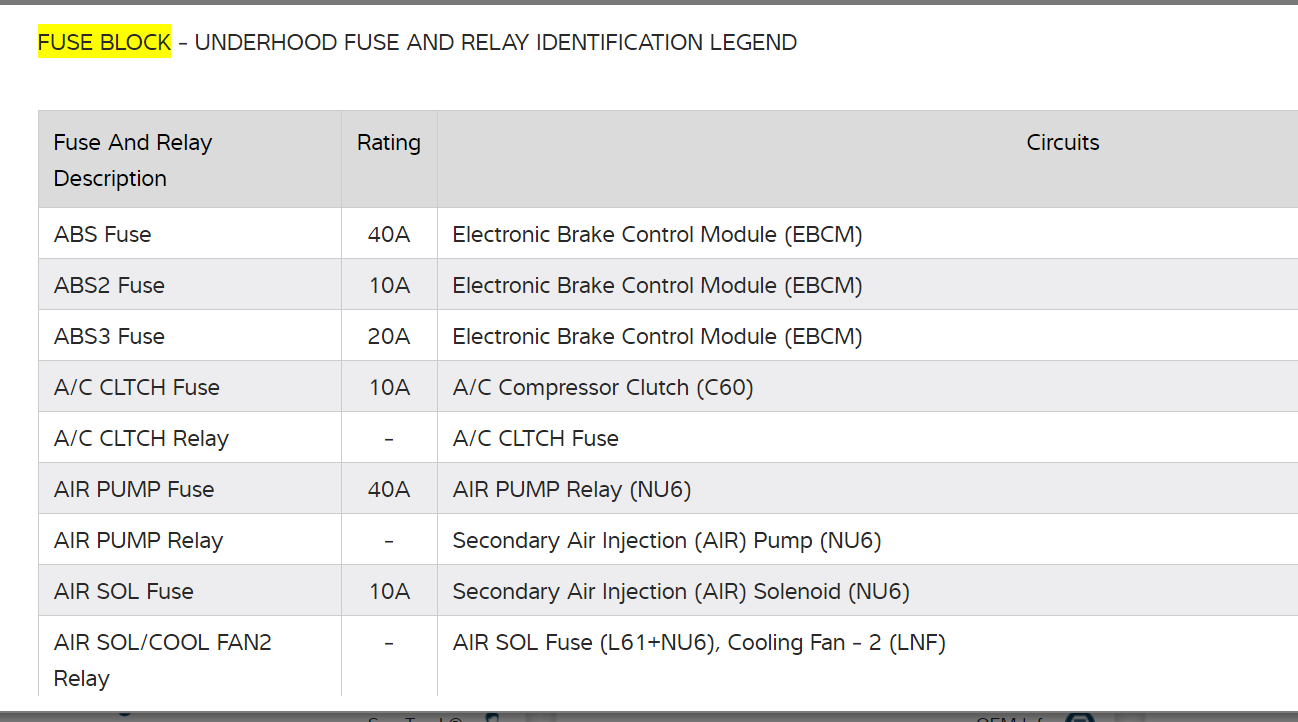The image size is (1298, 722).
Task: Click the A/C CLTCH Fuse label
Action: coord(136,387)
